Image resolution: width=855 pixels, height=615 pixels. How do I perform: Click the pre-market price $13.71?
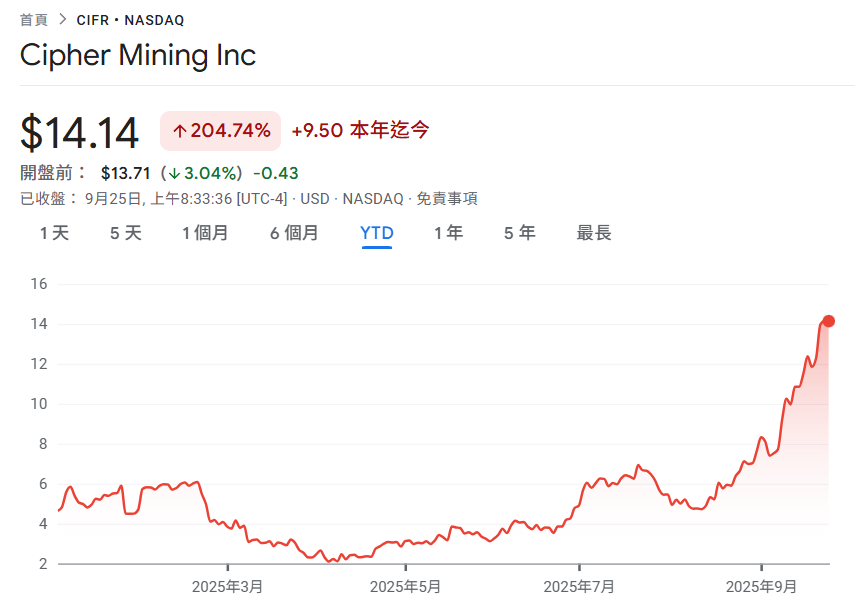pos(125,172)
